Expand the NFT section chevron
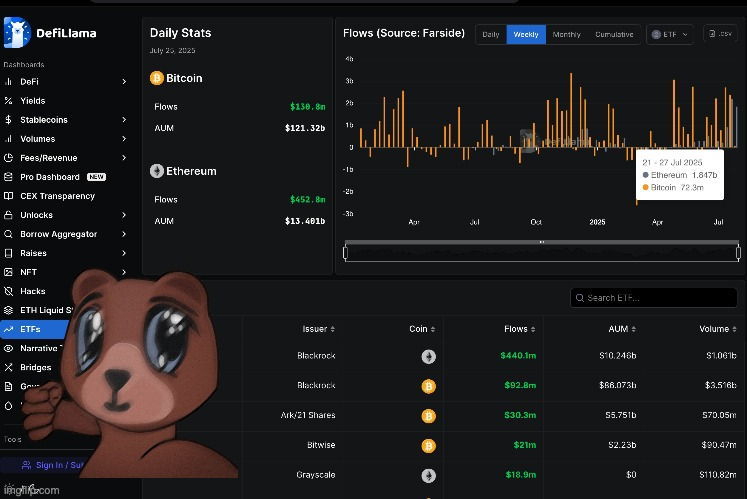747x499 pixels. [x=124, y=272]
